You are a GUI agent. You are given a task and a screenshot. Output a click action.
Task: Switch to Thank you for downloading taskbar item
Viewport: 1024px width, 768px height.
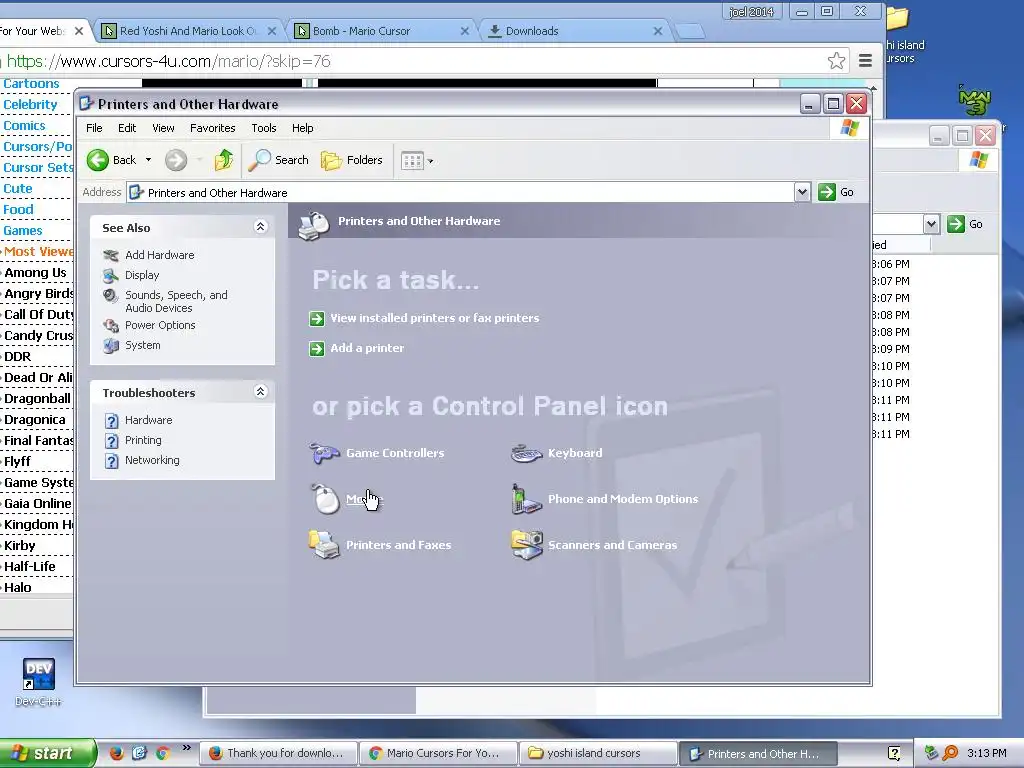pos(280,753)
